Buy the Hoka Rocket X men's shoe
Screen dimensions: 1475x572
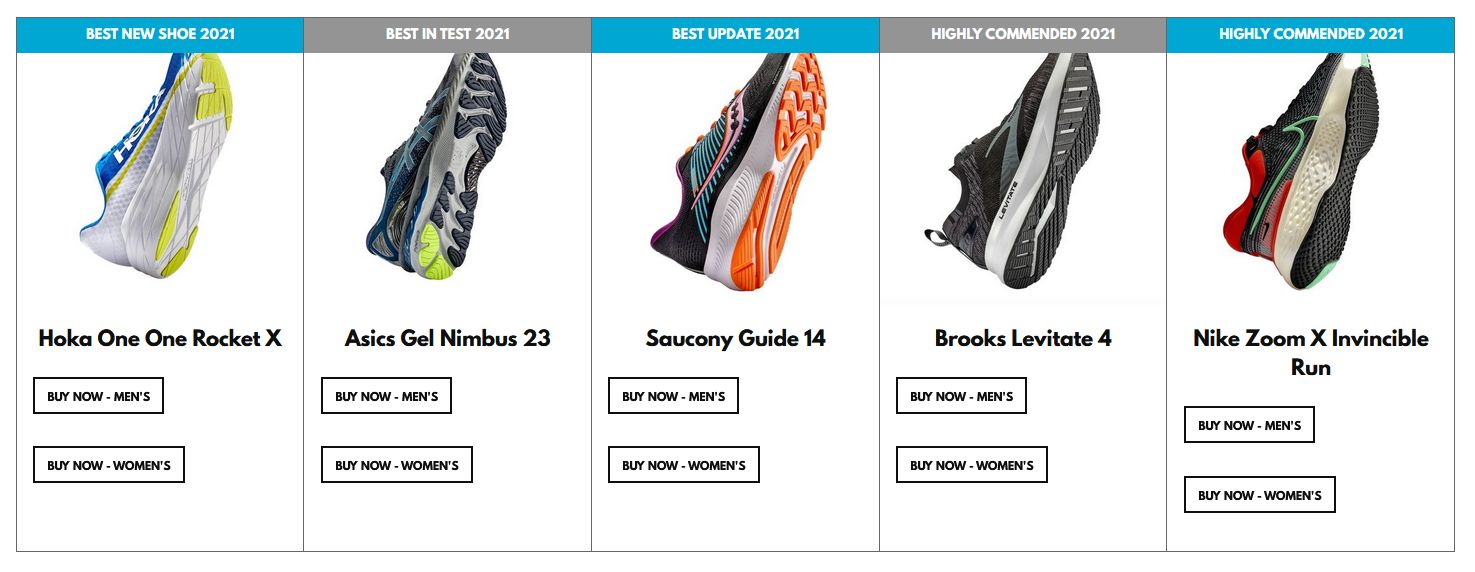(x=98, y=396)
